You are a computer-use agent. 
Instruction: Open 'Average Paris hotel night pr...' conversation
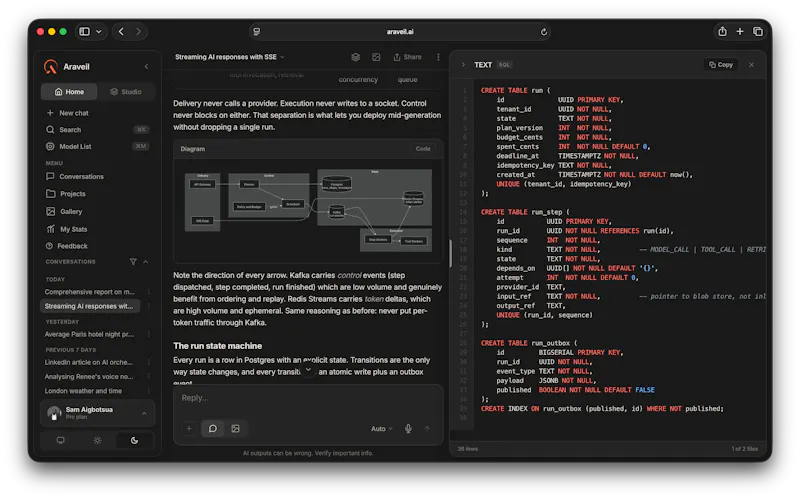tap(89, 334)
